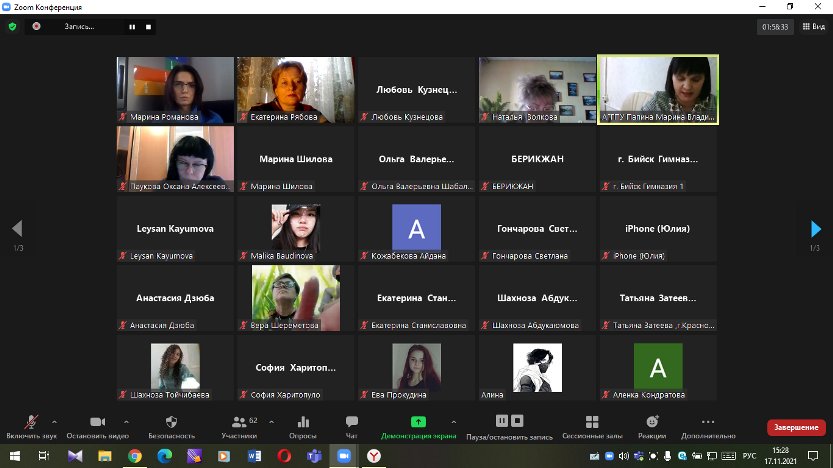The width and height of the screenshot is (833, 468).
Task: Open the Дополнительно more options menu
Action: pyautogui.click(x=708, y=424)
